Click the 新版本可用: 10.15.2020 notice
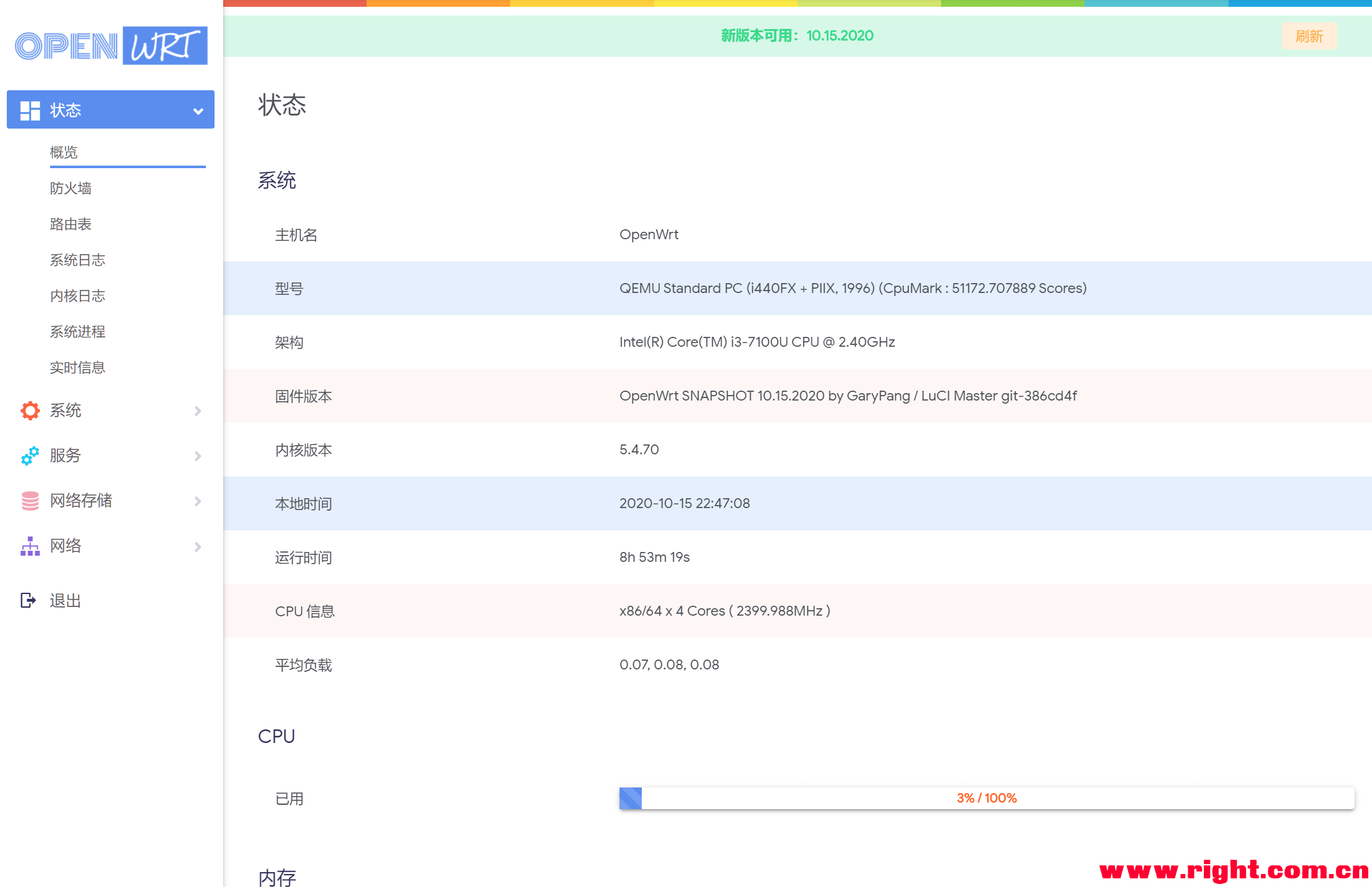 [x=797, y=36]
